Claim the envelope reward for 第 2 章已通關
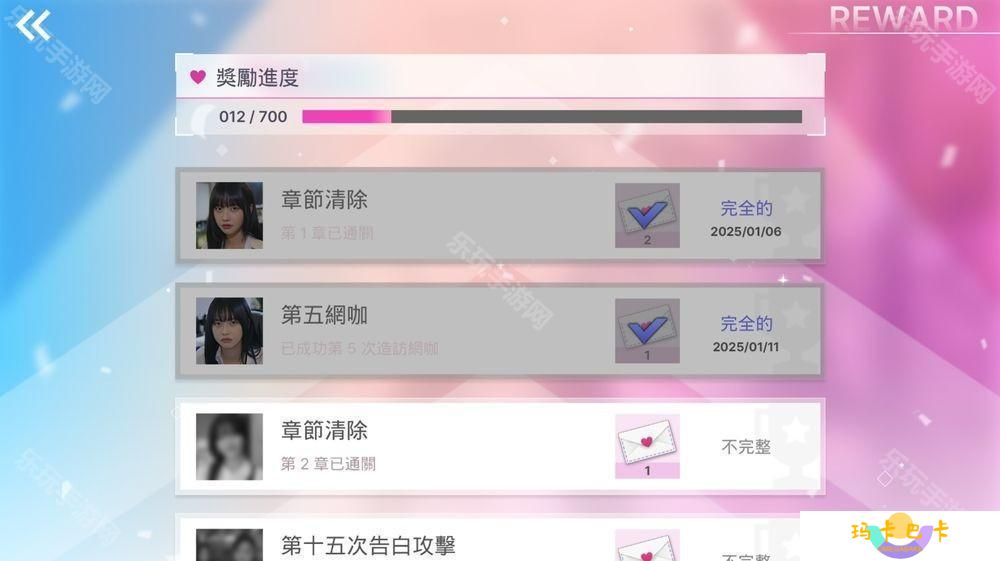Image resolution: width=1000 pixels, height=561 pixels. click(x=647, y=446)
